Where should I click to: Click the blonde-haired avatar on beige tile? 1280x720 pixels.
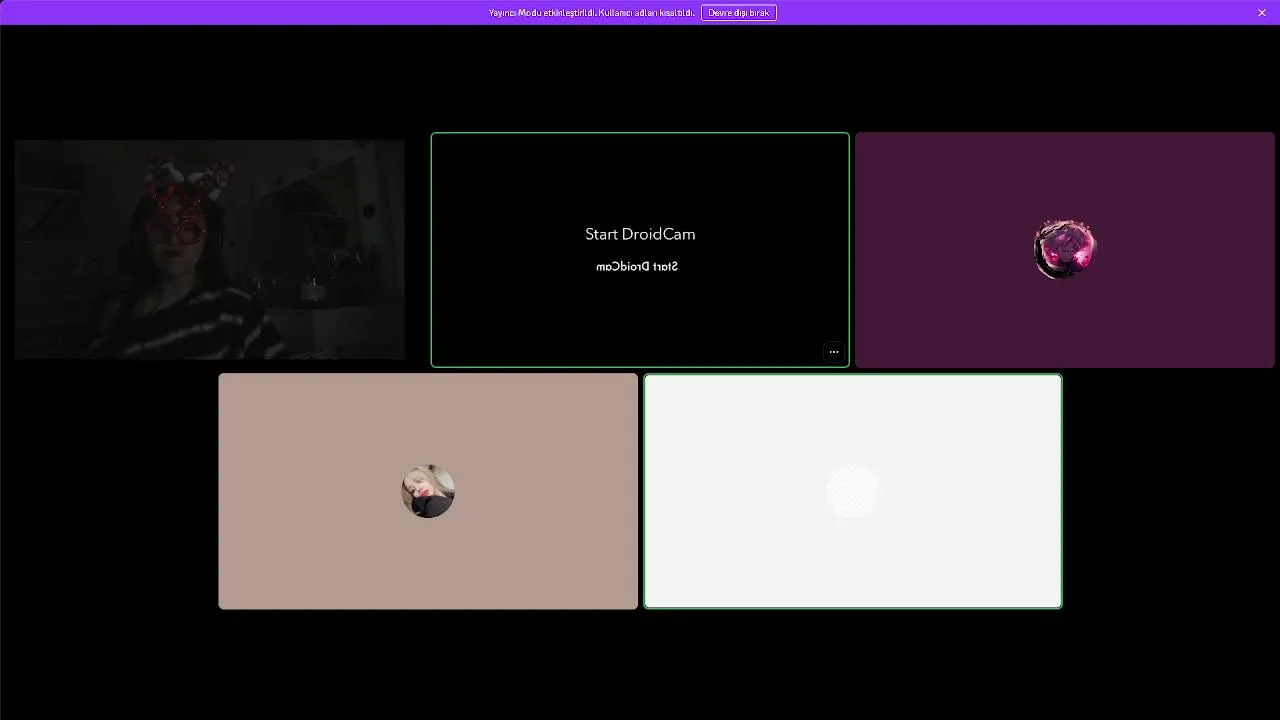(x=428, y=491)
